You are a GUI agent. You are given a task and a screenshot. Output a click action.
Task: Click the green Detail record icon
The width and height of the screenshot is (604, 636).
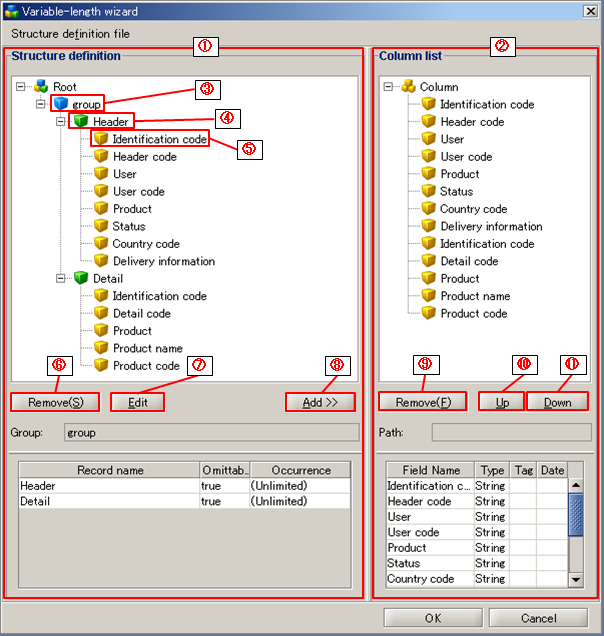point(80,278)
